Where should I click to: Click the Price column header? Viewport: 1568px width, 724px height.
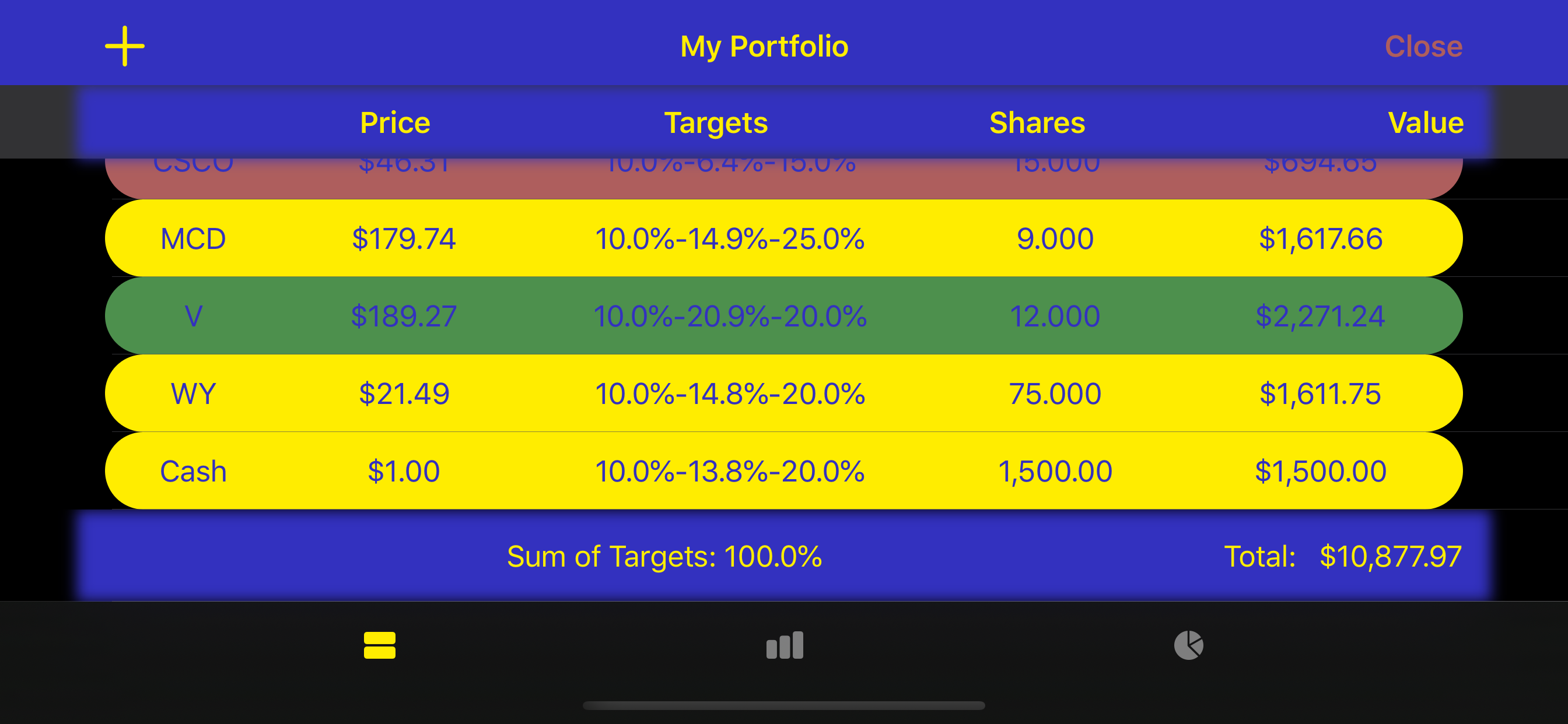[395, 123]
